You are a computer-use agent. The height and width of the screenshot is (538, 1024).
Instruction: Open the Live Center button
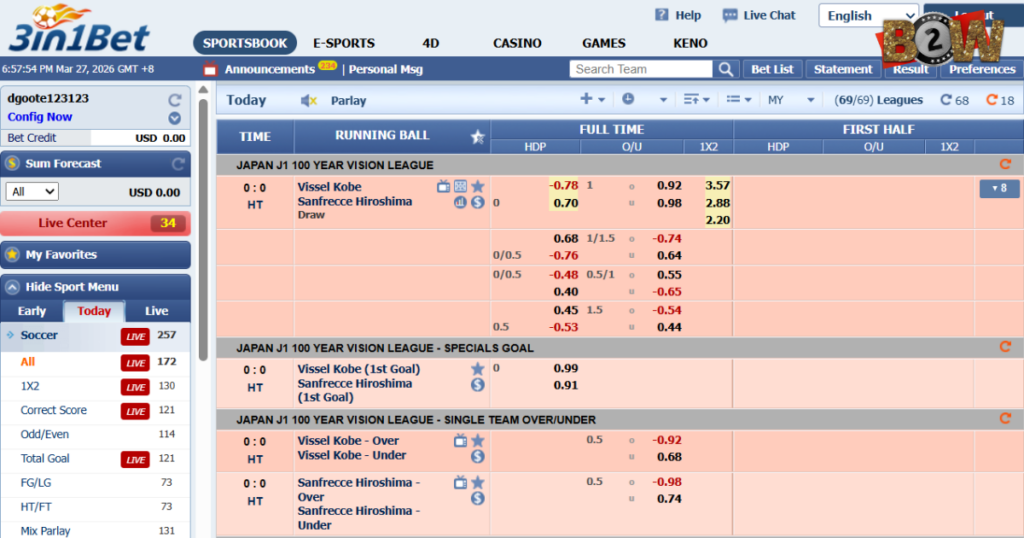point(95,223)
